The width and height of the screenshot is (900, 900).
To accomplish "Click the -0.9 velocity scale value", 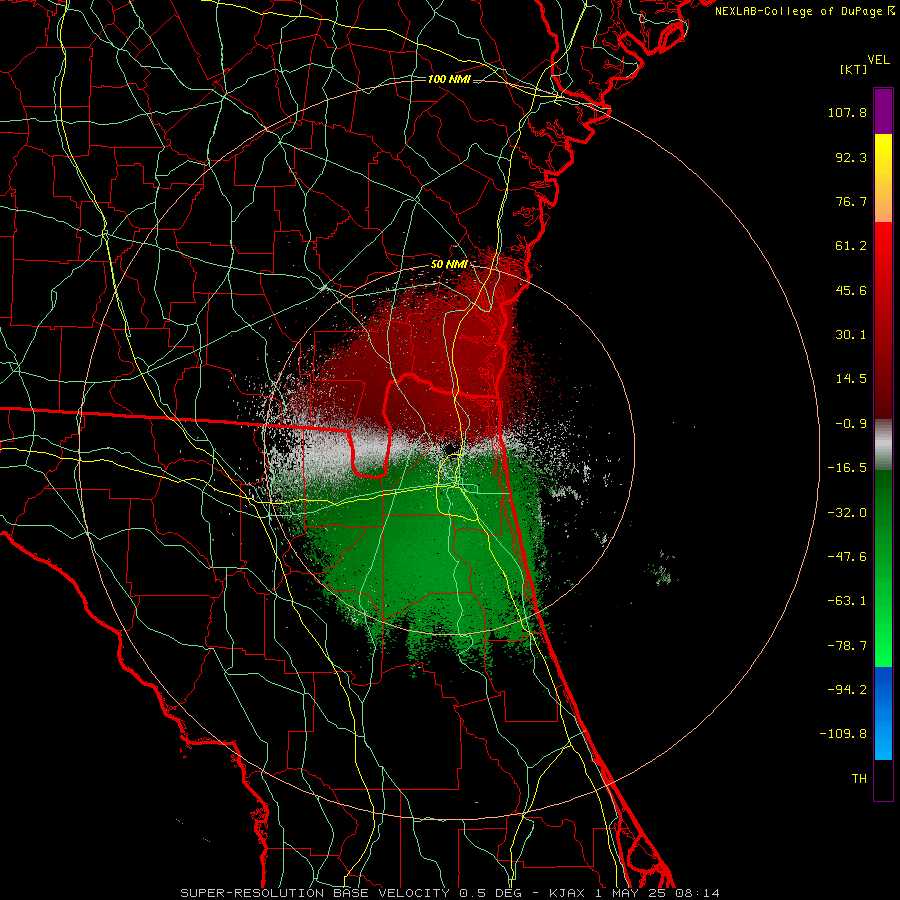I will [x=851, y=424].
